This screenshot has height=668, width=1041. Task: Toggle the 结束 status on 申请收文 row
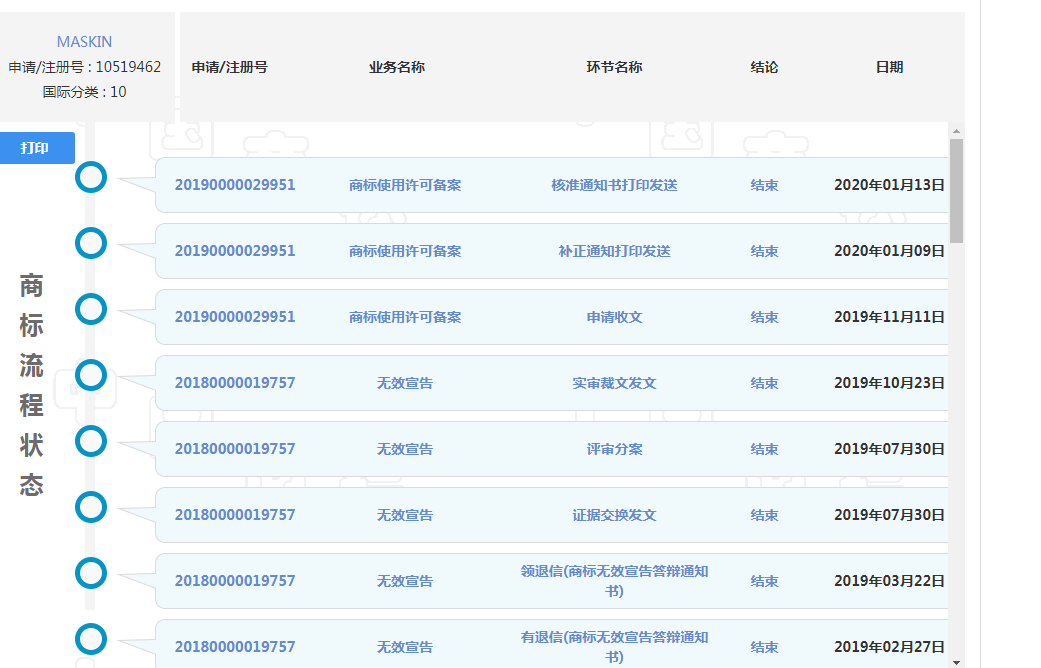[764, 317]
